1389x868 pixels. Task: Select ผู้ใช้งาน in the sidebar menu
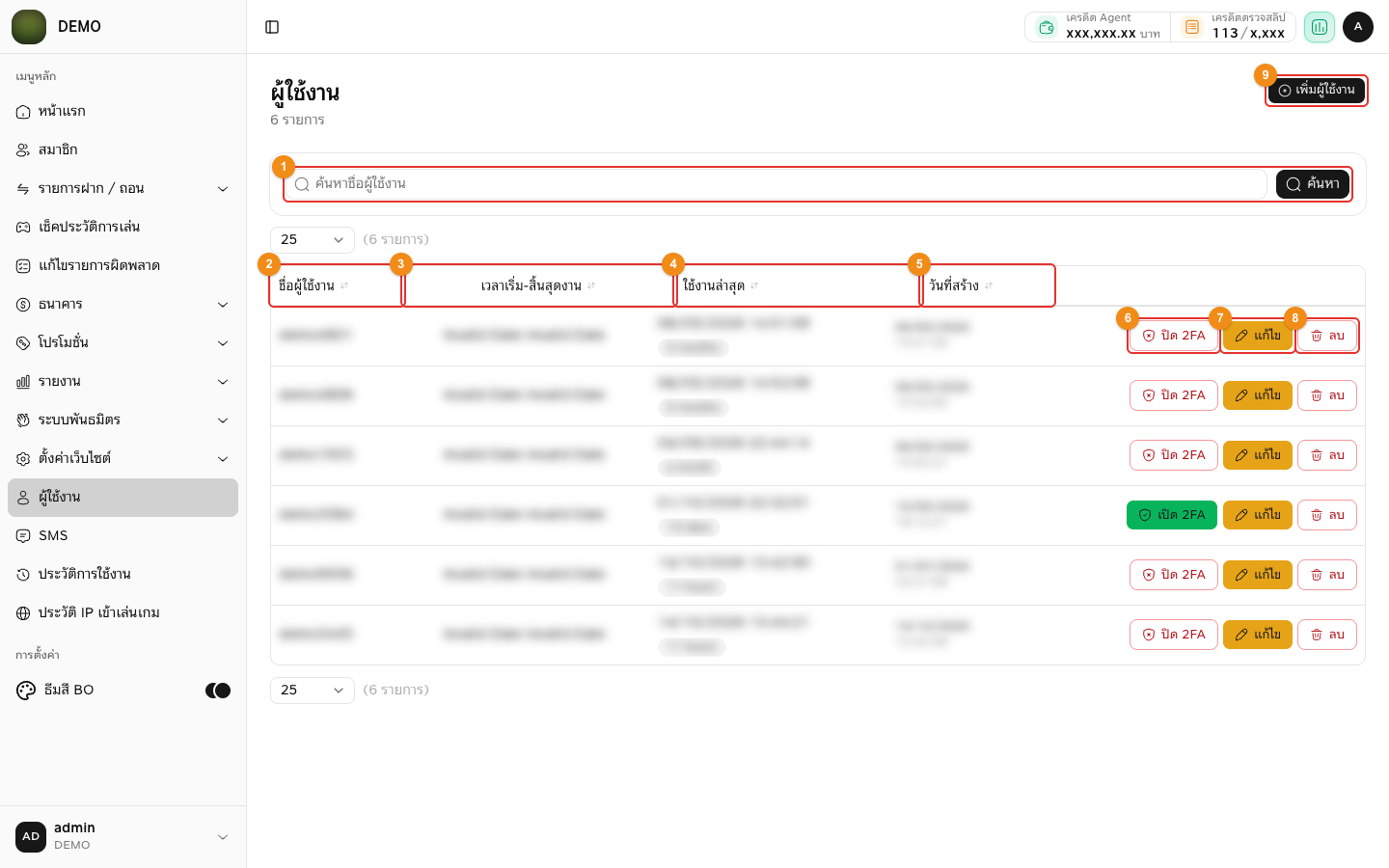coord(123,498)
